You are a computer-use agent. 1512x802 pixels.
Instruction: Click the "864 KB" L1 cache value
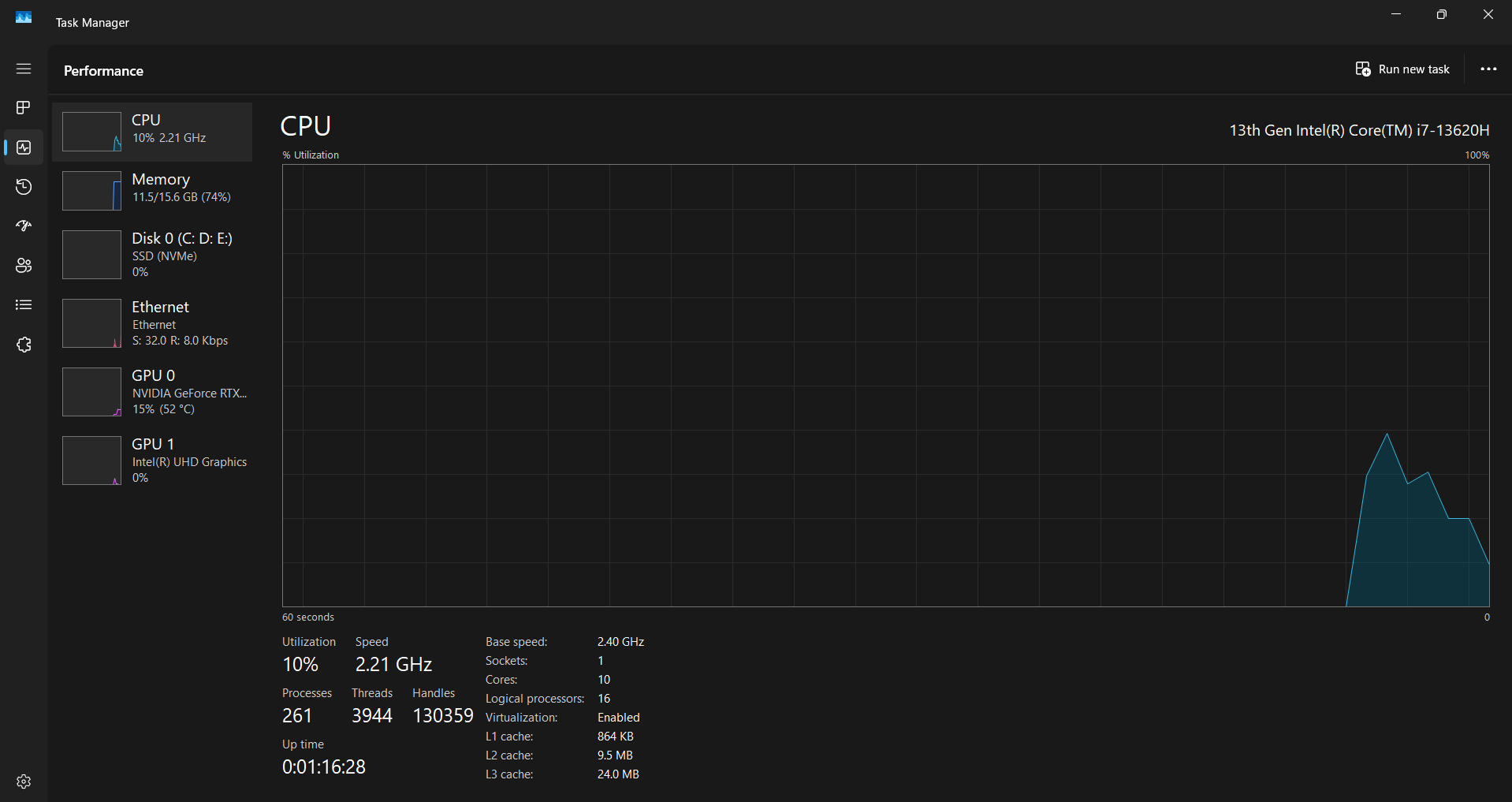point(616,737)
